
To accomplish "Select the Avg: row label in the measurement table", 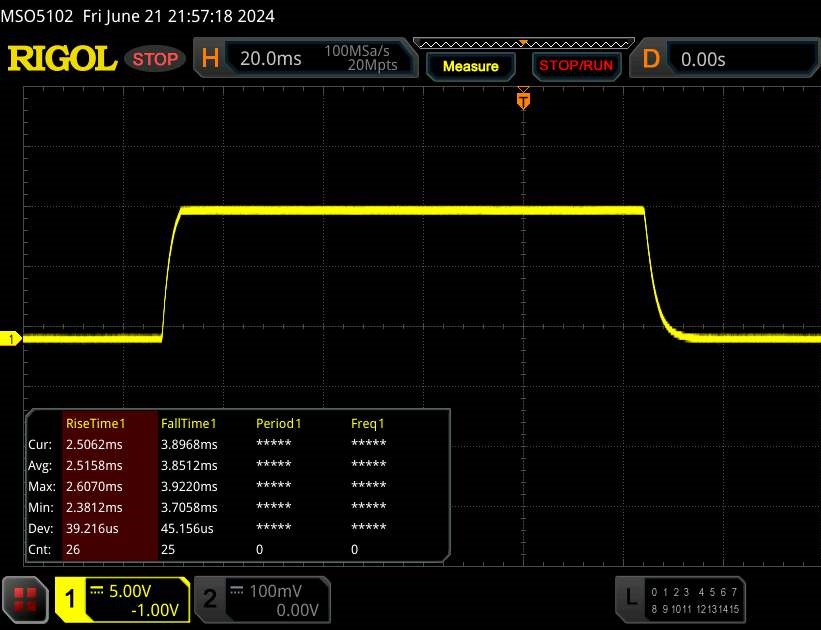I will pos(40,466).
